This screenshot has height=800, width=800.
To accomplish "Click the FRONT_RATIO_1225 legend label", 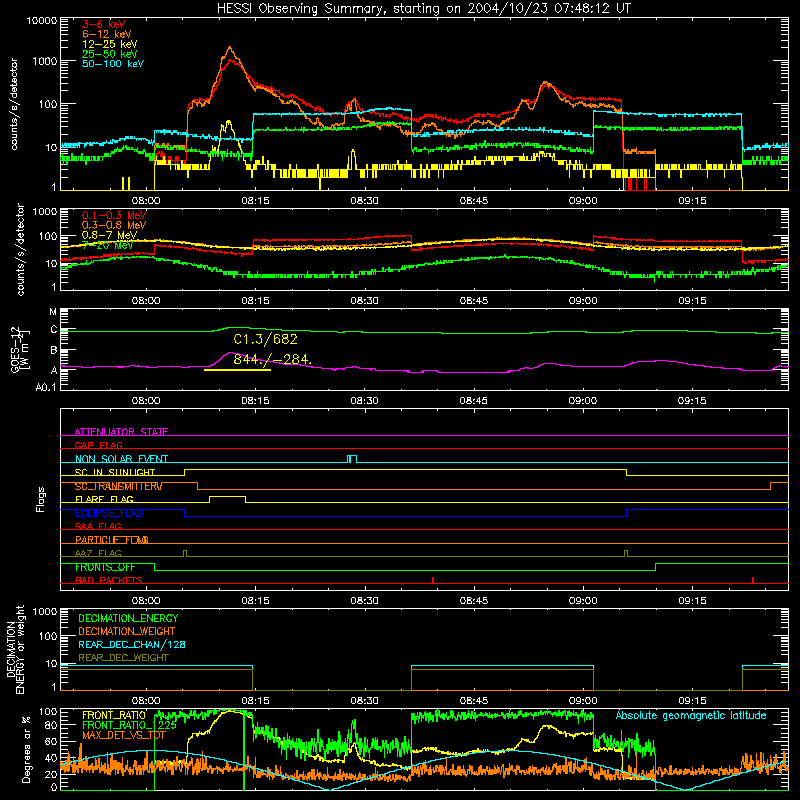I will [129, 725].
